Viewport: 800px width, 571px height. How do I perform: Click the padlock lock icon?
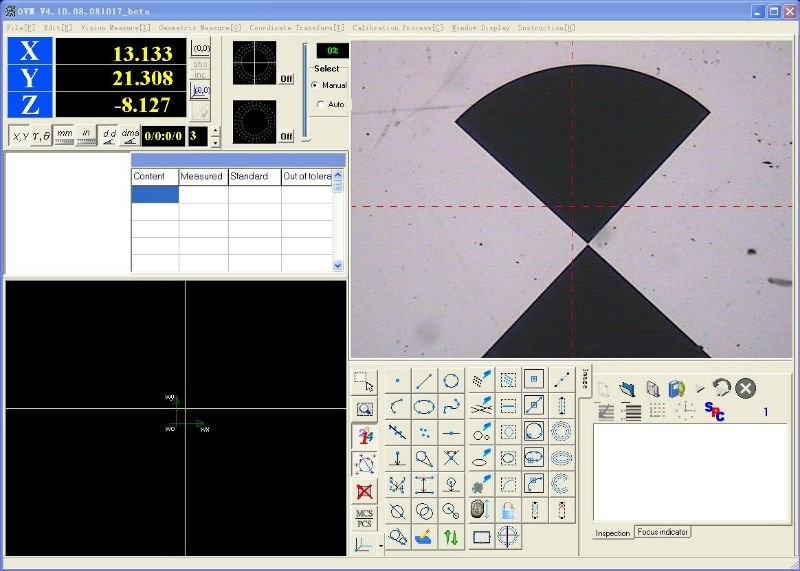click(x=508, y=511)
